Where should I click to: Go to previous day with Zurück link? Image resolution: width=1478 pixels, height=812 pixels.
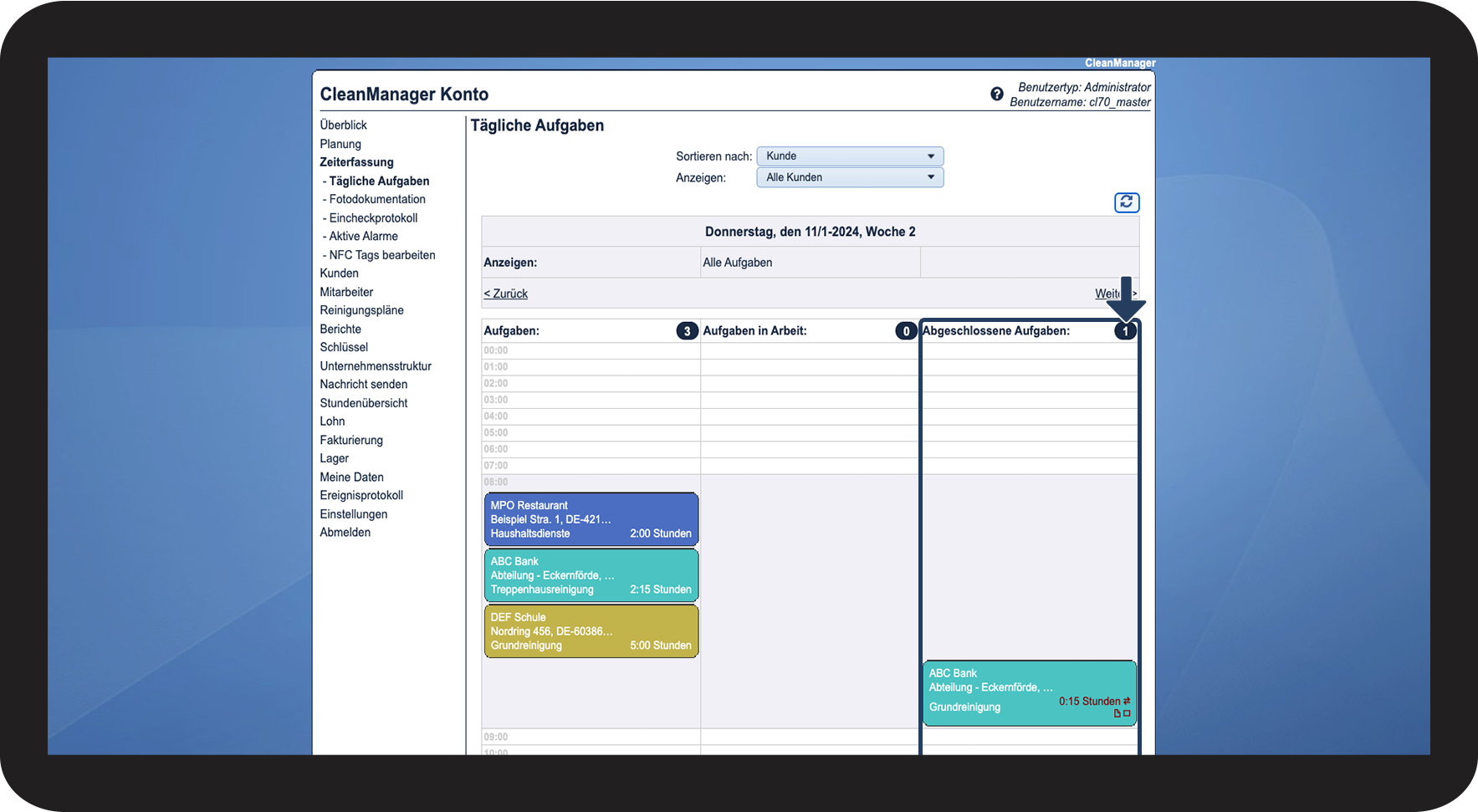point(505,294)
